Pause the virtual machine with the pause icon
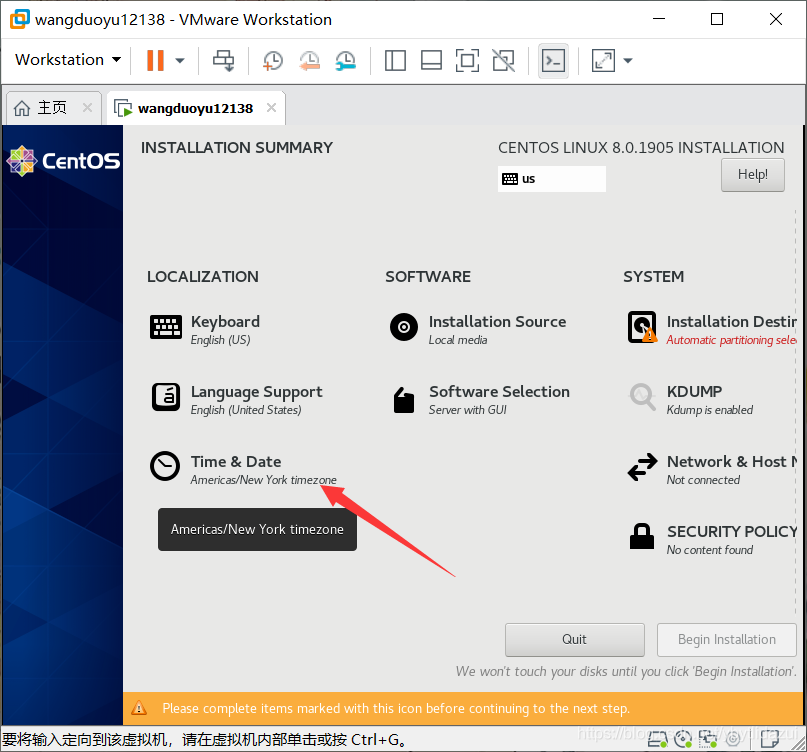The image size is (807, 752). (x=155, y=60)
